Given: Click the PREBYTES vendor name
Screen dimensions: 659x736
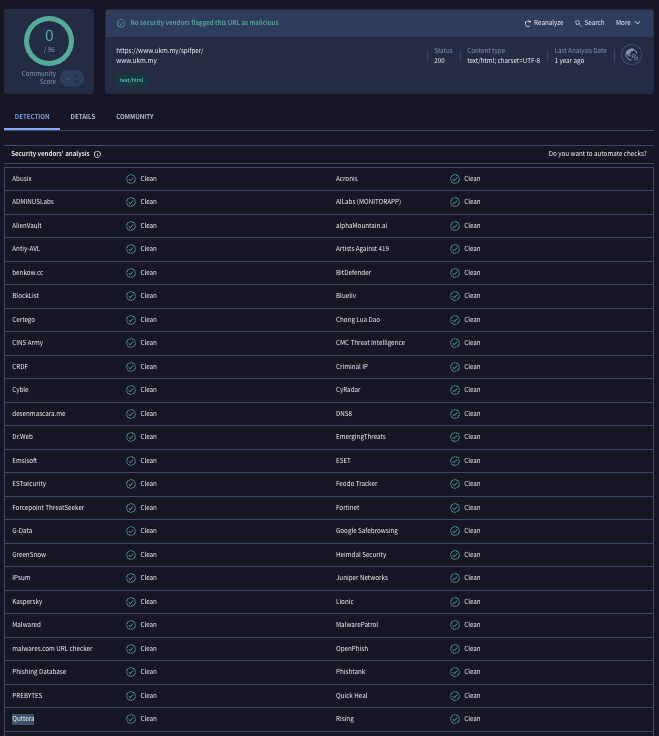Looking at the screenshot, I should 27,695.
